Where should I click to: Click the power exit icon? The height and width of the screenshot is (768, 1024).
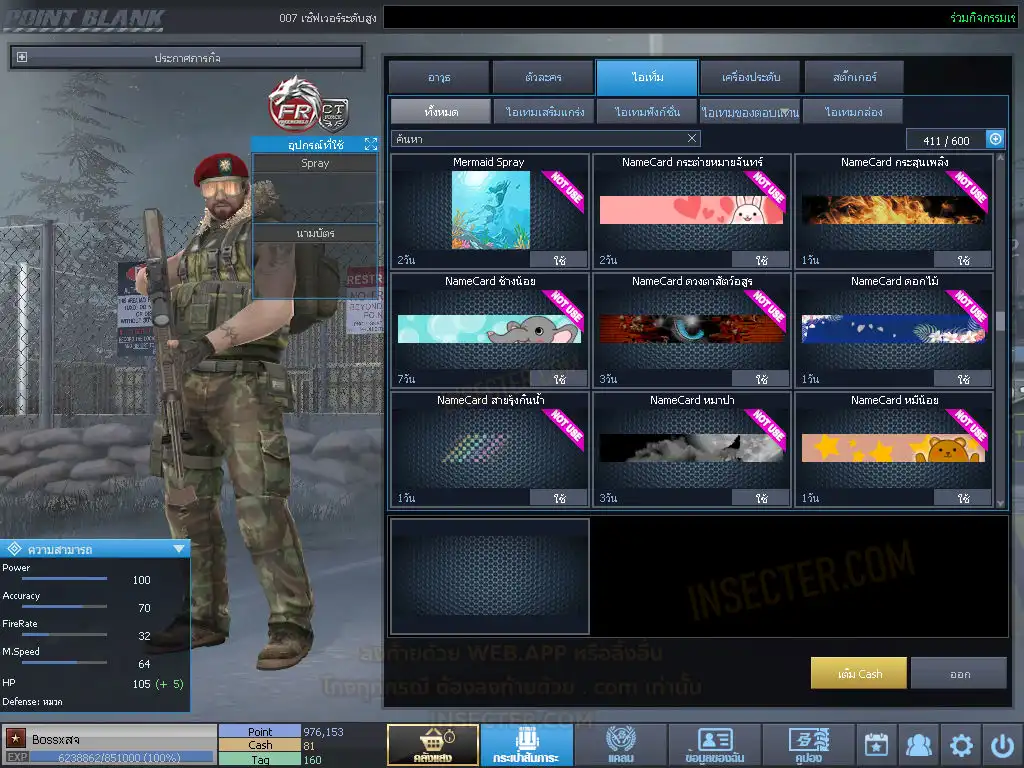pyautogui.click(x=1001, y=745)
